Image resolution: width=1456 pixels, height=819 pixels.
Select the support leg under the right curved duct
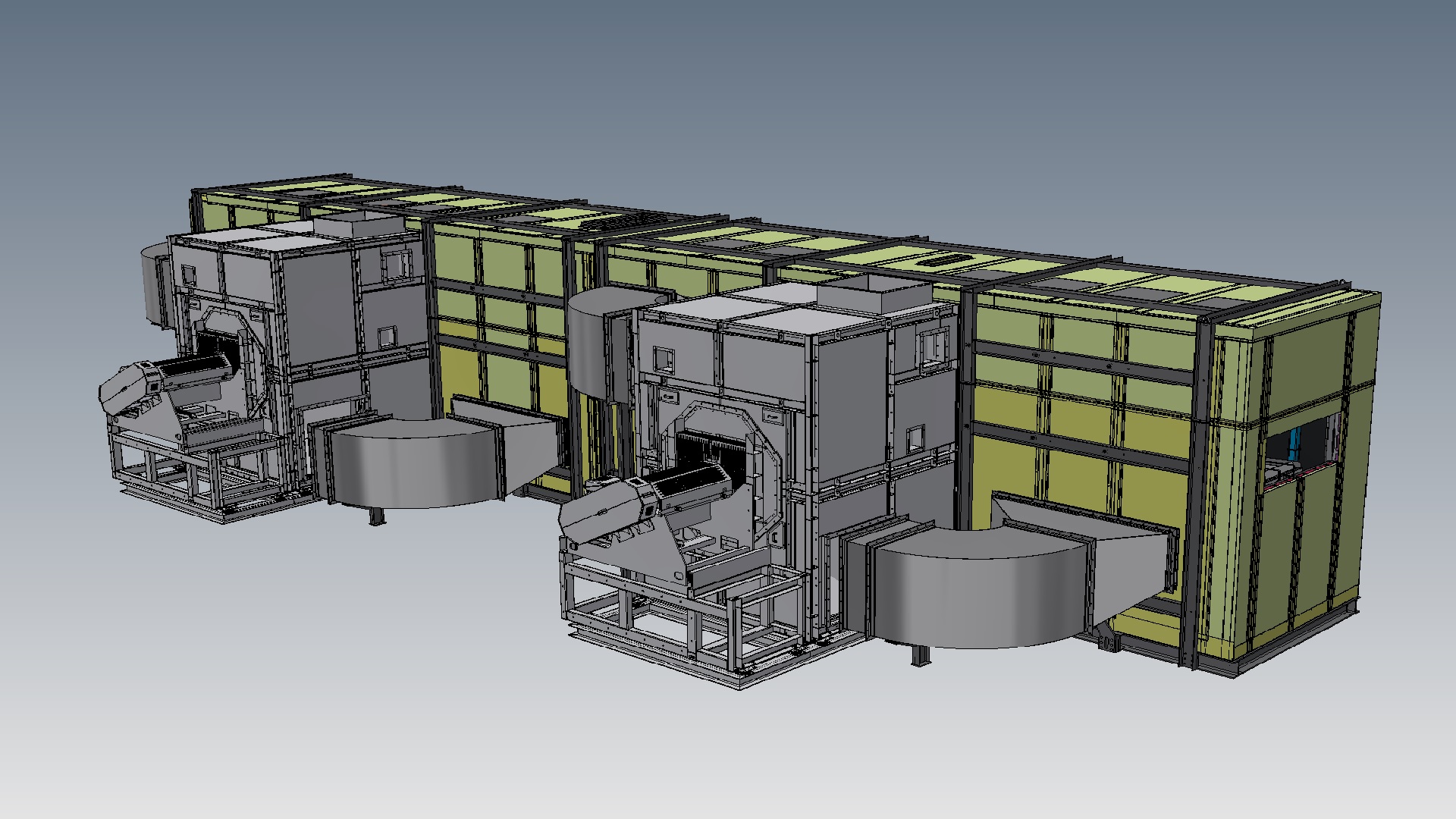921,655
